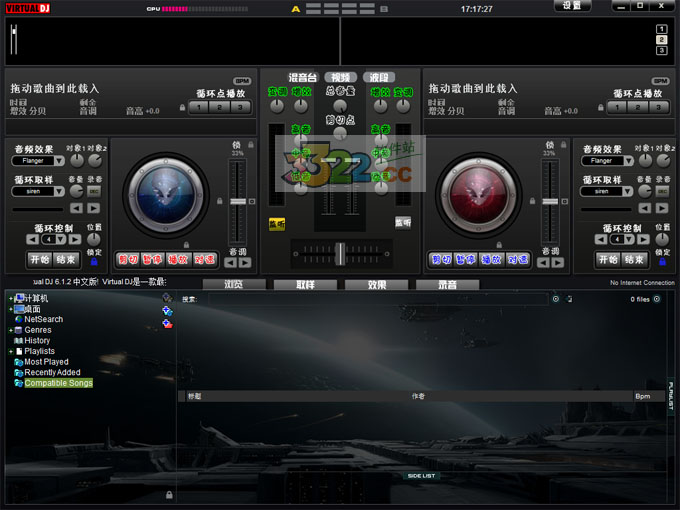This screenshot has height=510, width=680.
Task: Open left deck Flanger effect dropdown
Action: [x=59, y=161]
